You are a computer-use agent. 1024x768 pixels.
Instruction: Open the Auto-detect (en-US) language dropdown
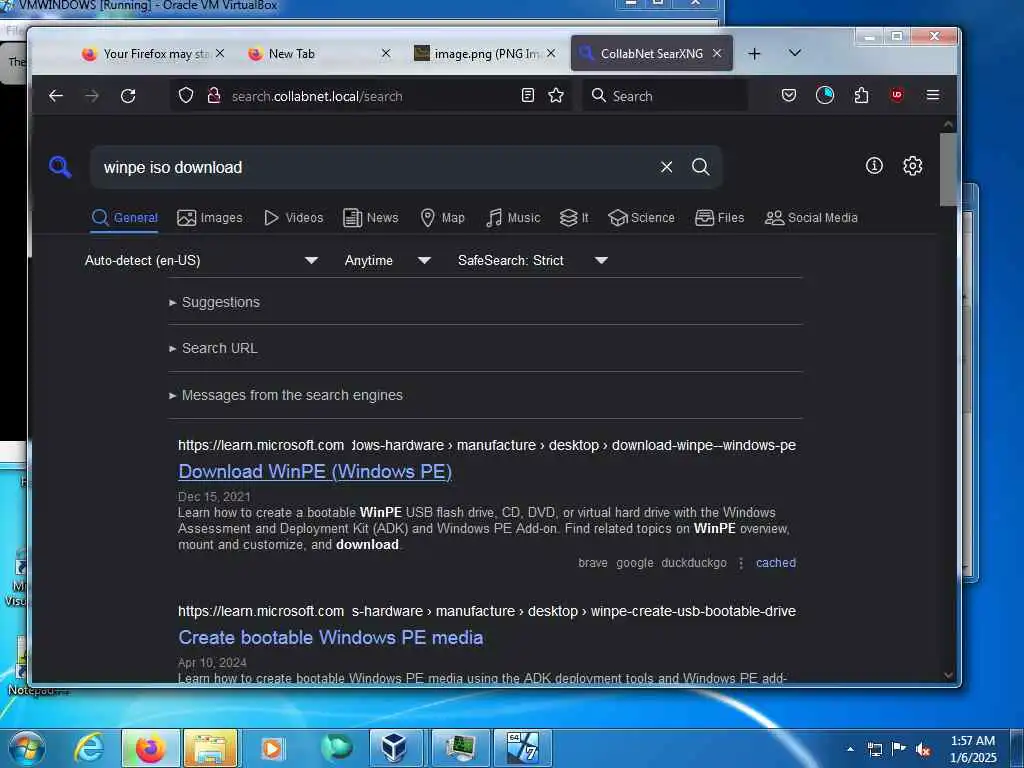(201, 261)
